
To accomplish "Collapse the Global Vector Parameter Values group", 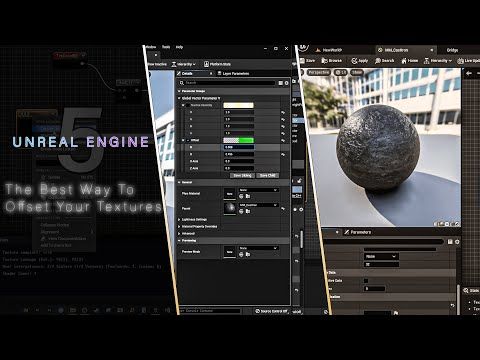I will coord(179,98).
